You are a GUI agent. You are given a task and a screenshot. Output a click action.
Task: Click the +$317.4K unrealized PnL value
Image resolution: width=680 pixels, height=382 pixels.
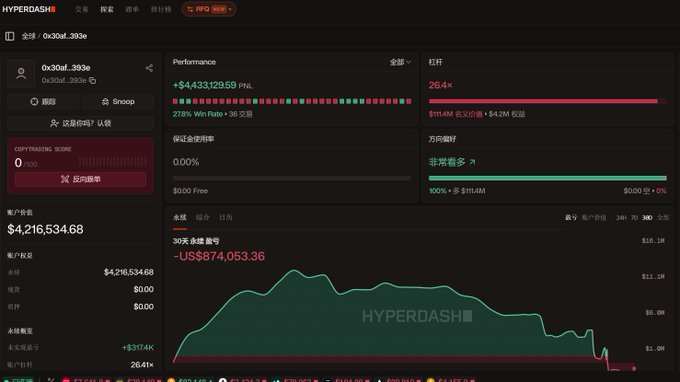[x=137, y=348]
